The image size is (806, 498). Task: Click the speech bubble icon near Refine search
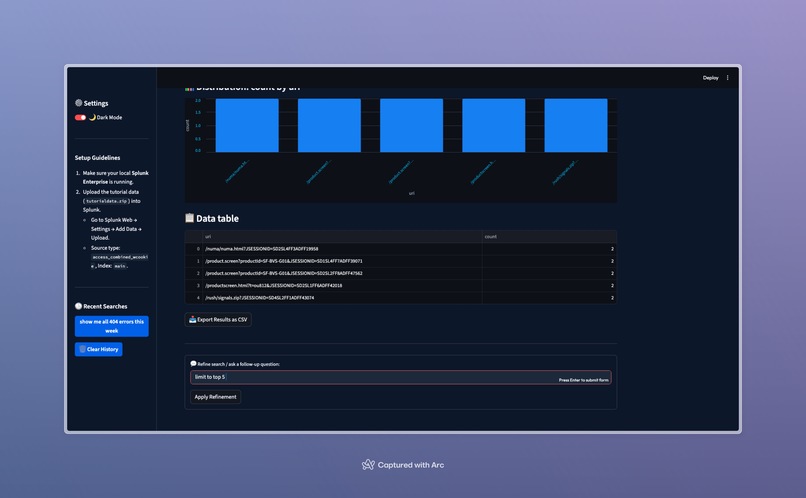[x=193, y=363]
